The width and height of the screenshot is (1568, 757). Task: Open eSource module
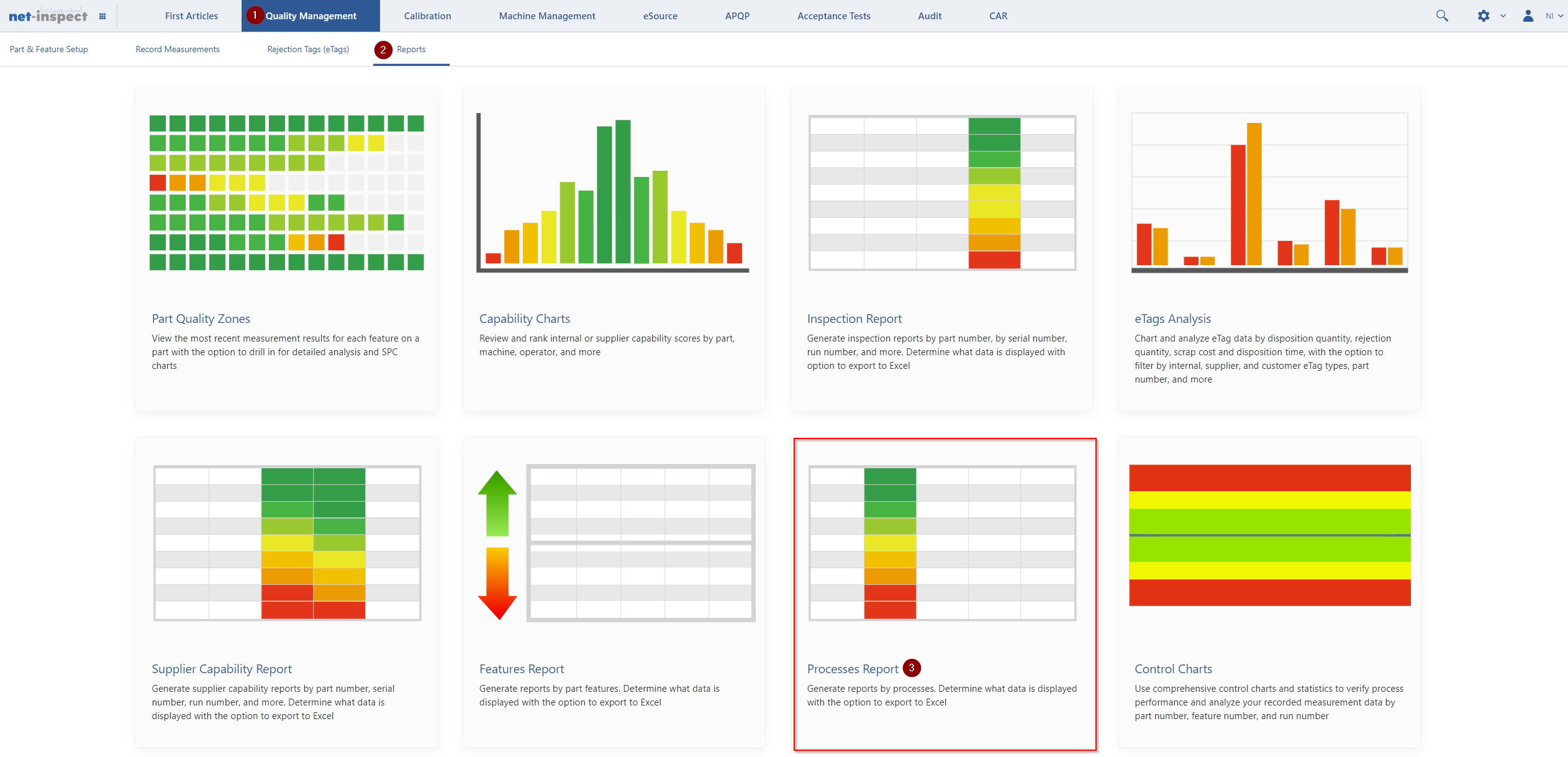pyautogui.click(x=660, y=16)
